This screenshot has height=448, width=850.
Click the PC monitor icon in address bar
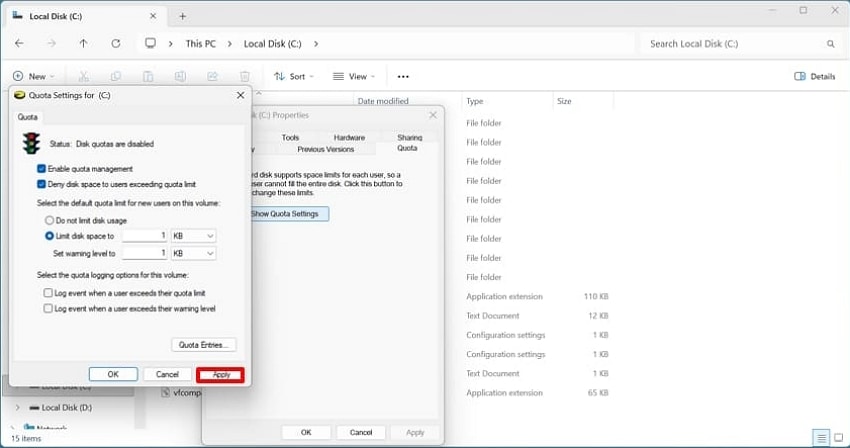tap(150, 43)
